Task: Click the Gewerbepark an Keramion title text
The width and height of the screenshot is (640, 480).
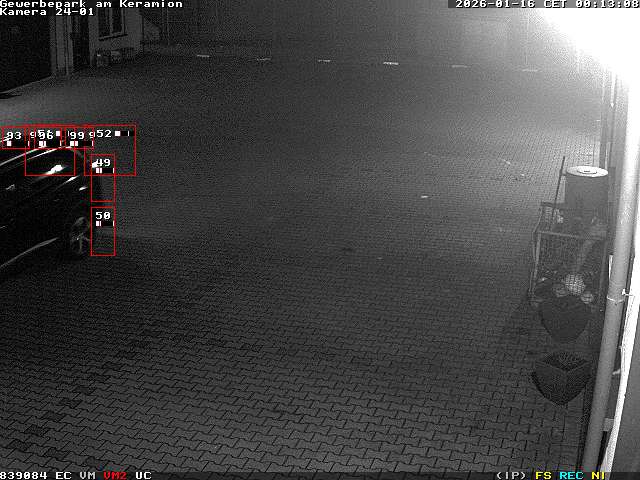Action: [91, 4]
